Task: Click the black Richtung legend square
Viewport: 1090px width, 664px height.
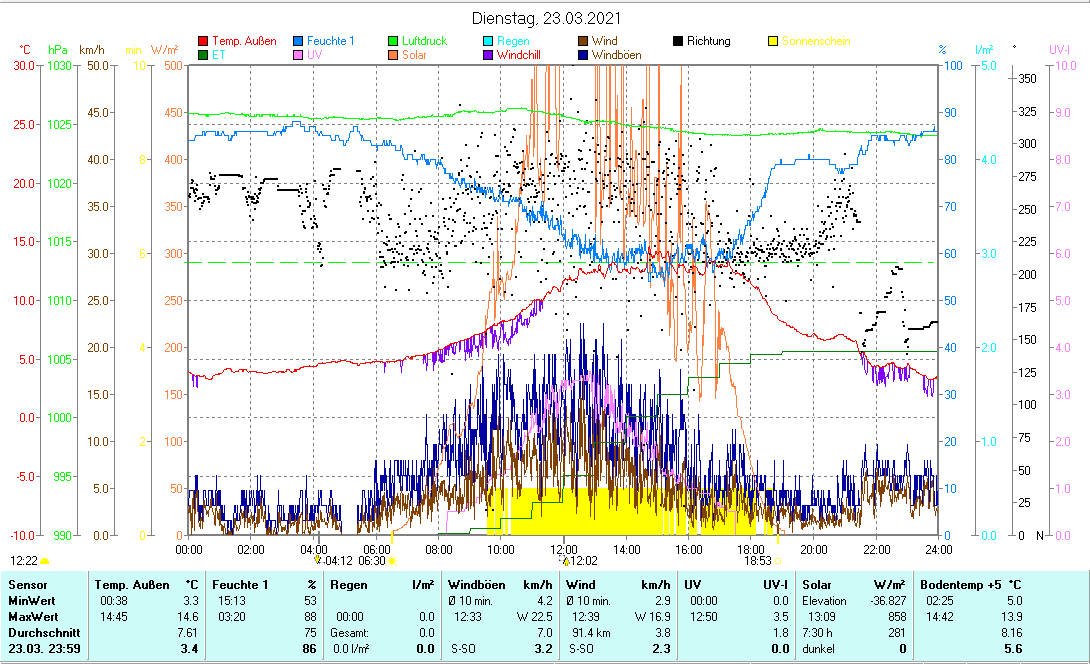Action: (678, 41)
